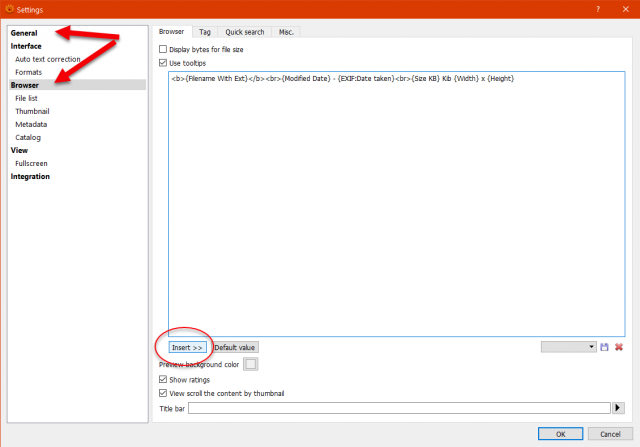Viewport: 640px width, 447px height.
Task: Open the Quick search tab
Action: coord(244,32)
